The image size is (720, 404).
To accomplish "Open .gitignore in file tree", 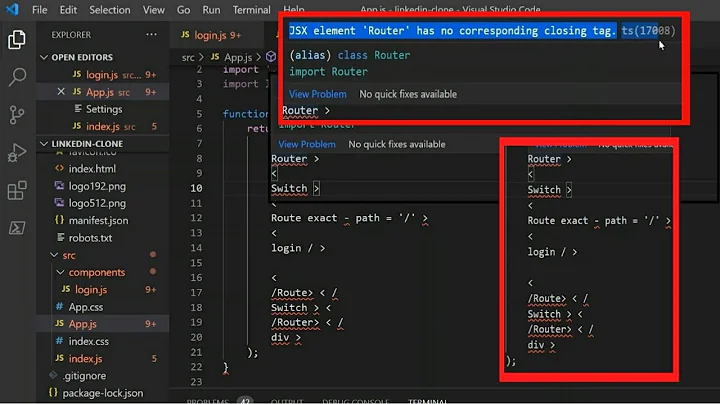I will (103, 376).
